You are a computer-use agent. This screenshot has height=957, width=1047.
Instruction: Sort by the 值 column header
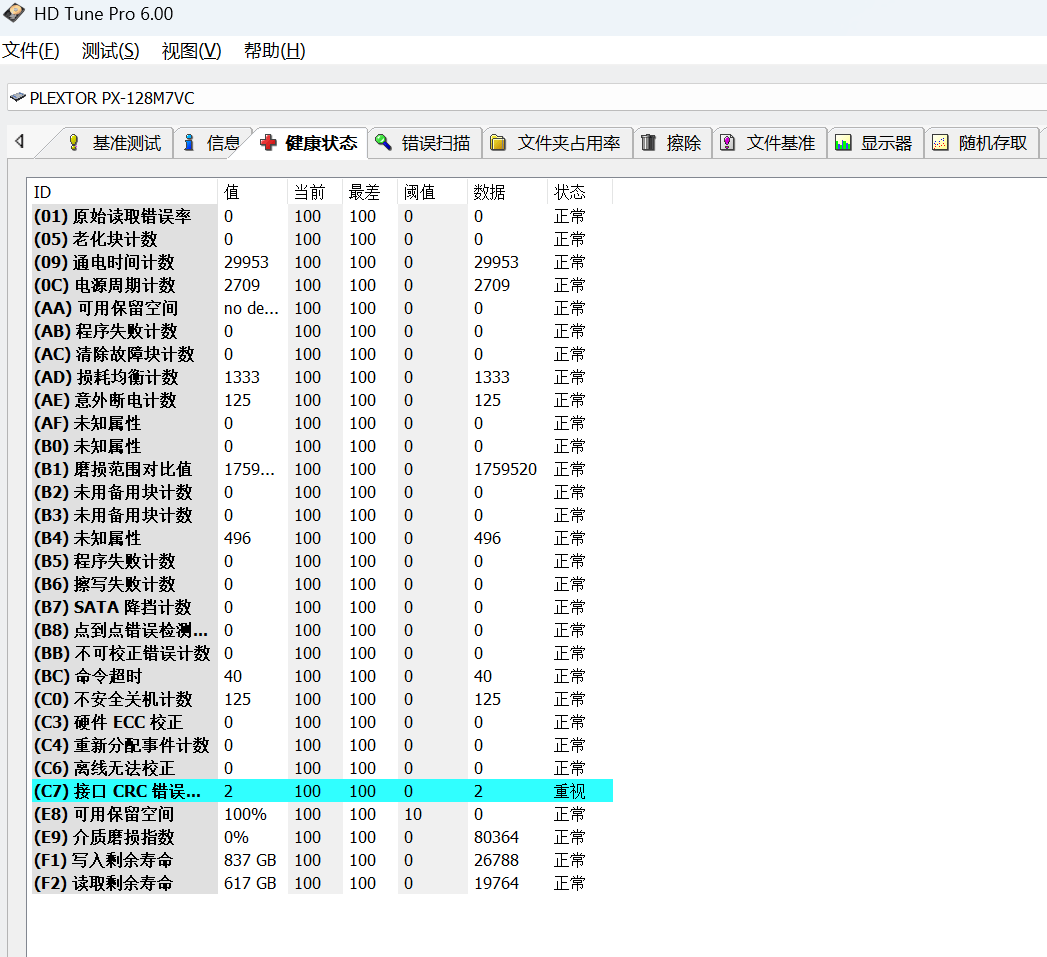253,192
